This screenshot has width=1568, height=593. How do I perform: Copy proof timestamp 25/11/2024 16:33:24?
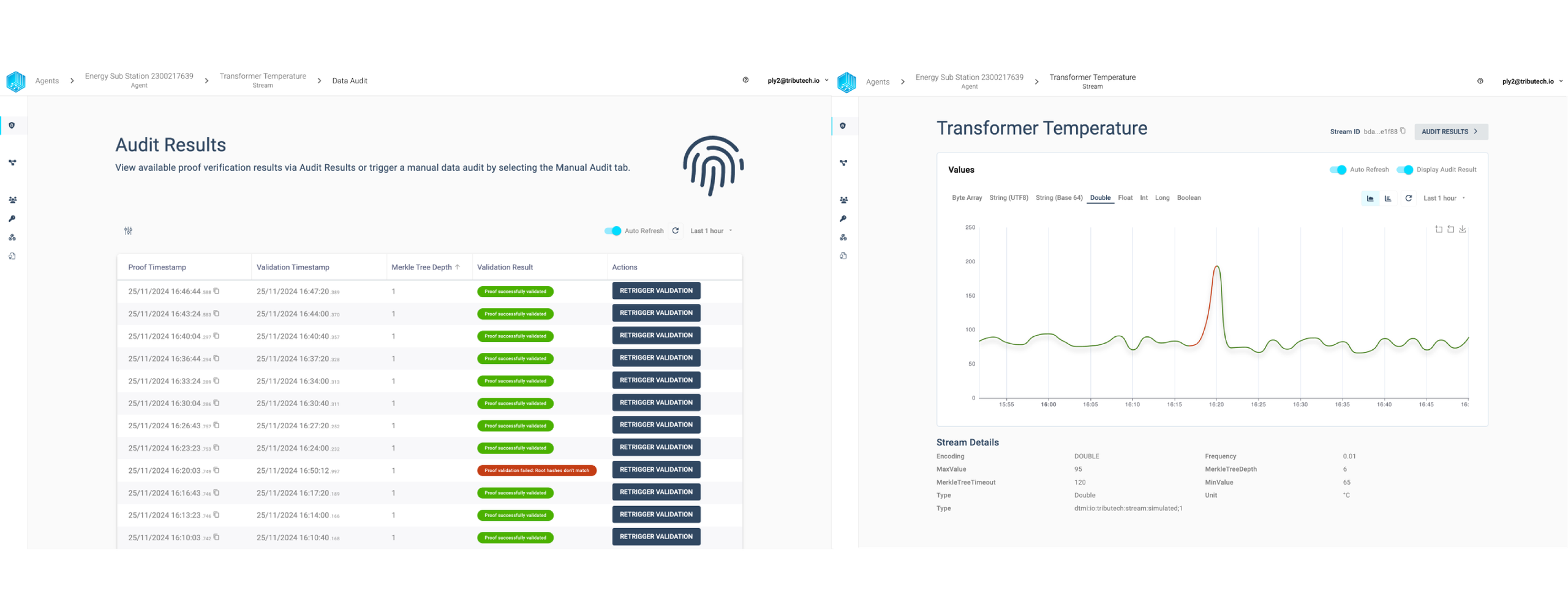click(x=216, y=381)
